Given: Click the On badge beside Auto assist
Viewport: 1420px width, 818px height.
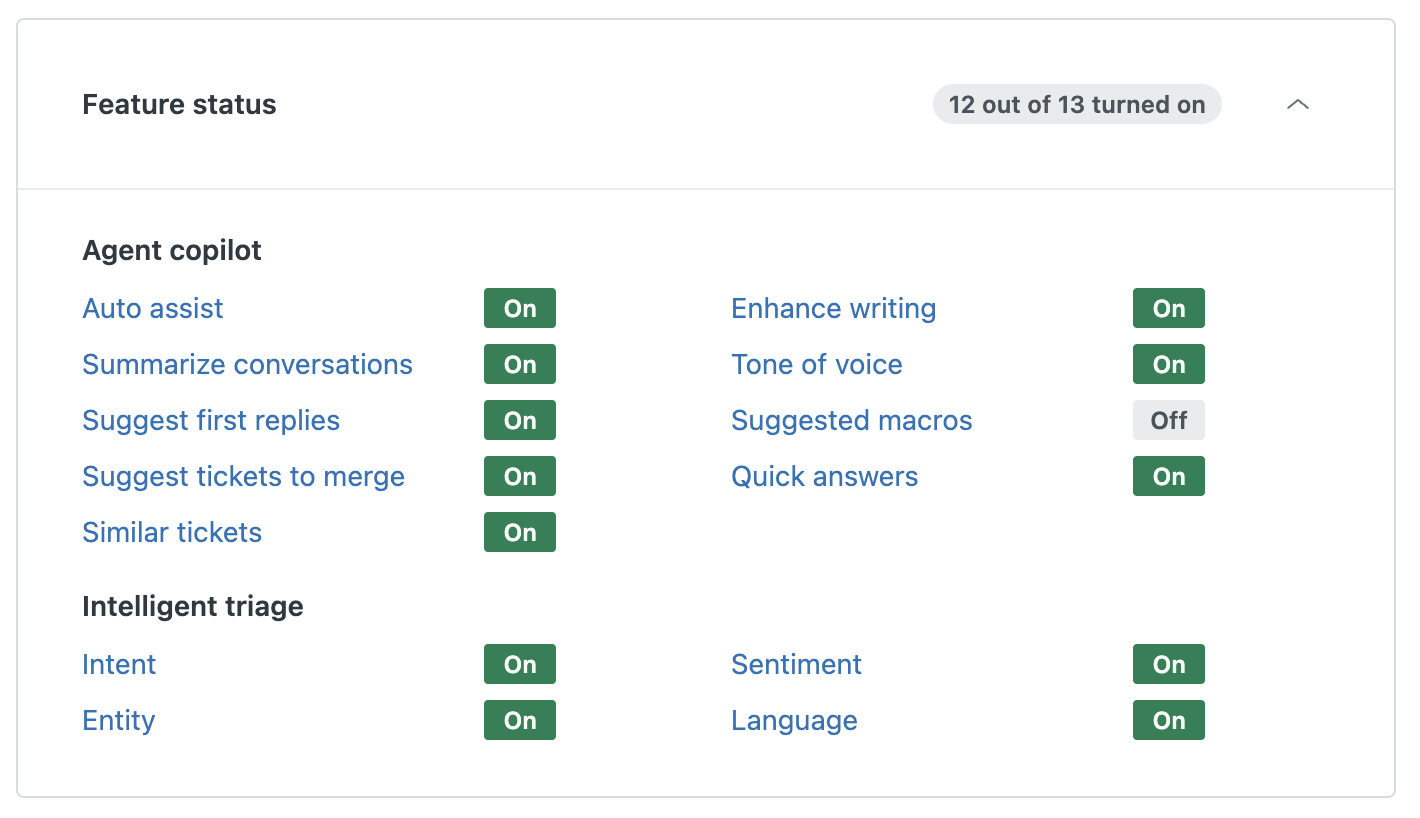Looking at the screenshot, I should (520, 309).
